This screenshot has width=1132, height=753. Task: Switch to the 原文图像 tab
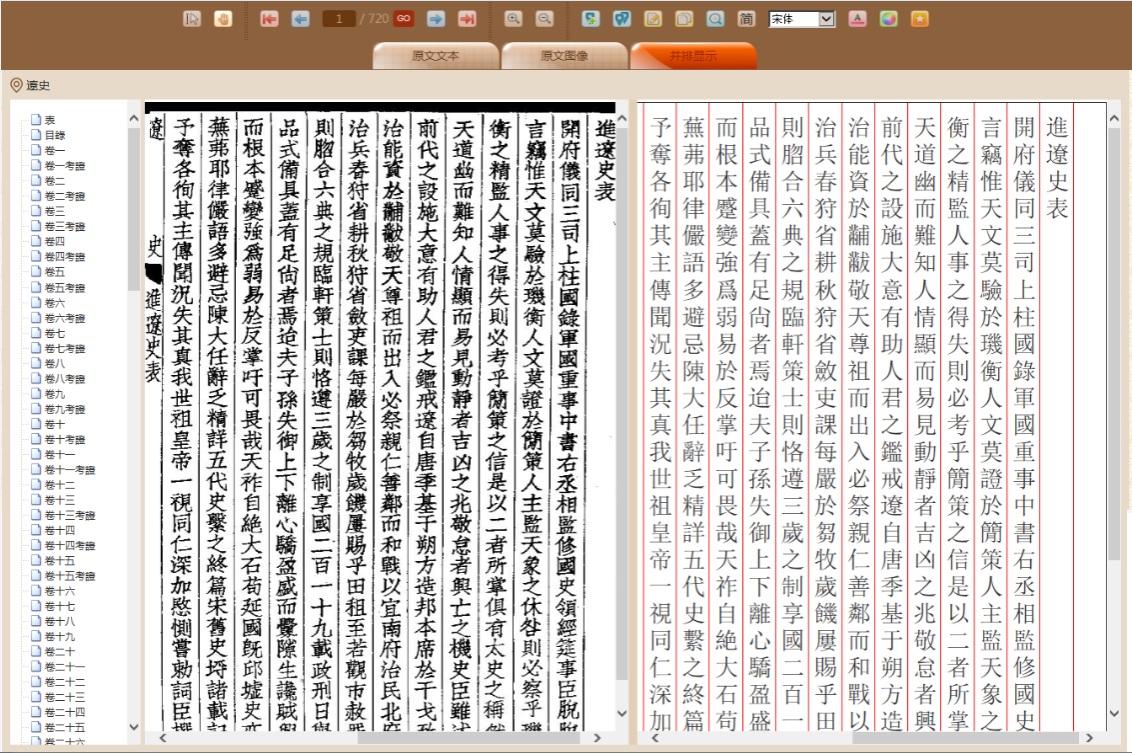click(x=564, y=56)
